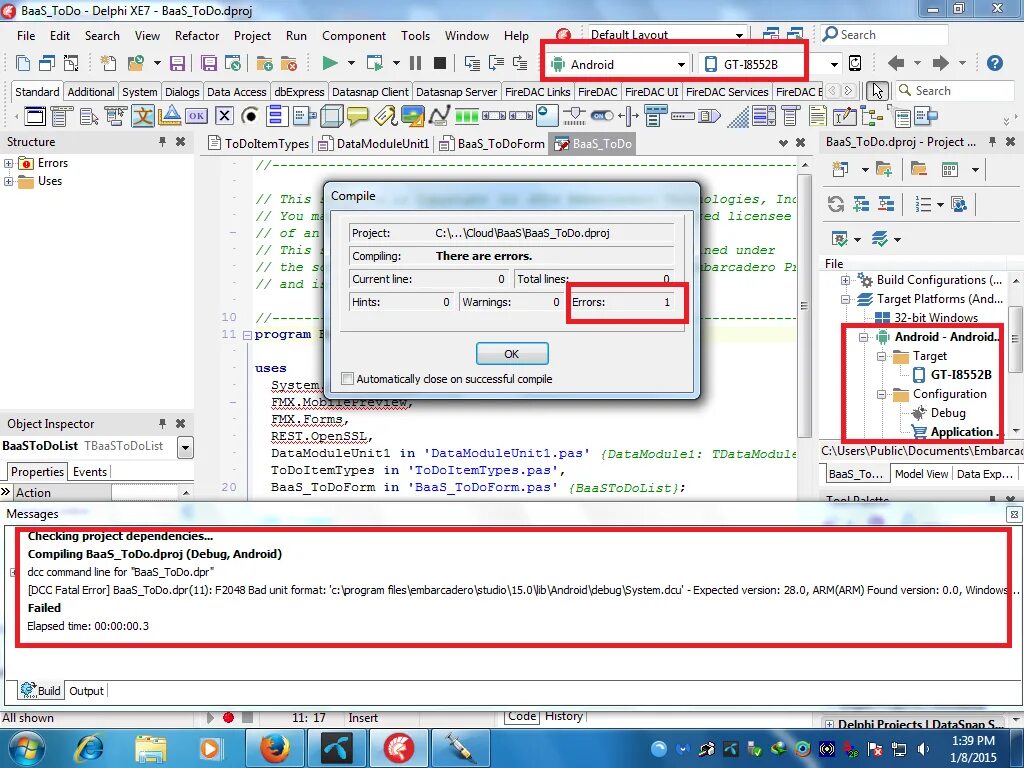Image resolution: width=1024 pixels, height=768 pixels.
Task: Select the Additional palette tab
Action: pos(91,92)
